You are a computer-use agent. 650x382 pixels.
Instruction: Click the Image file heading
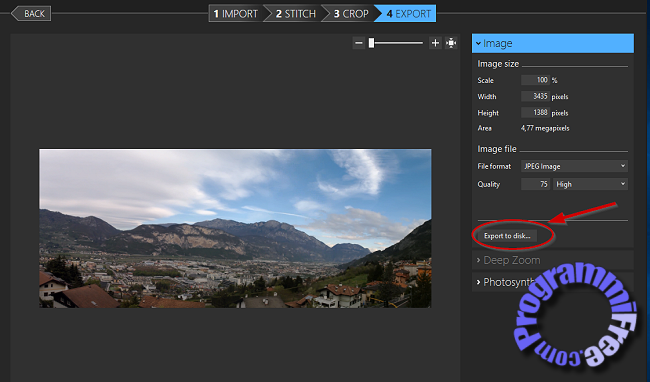pyautogui.click(x=497, y=149)
